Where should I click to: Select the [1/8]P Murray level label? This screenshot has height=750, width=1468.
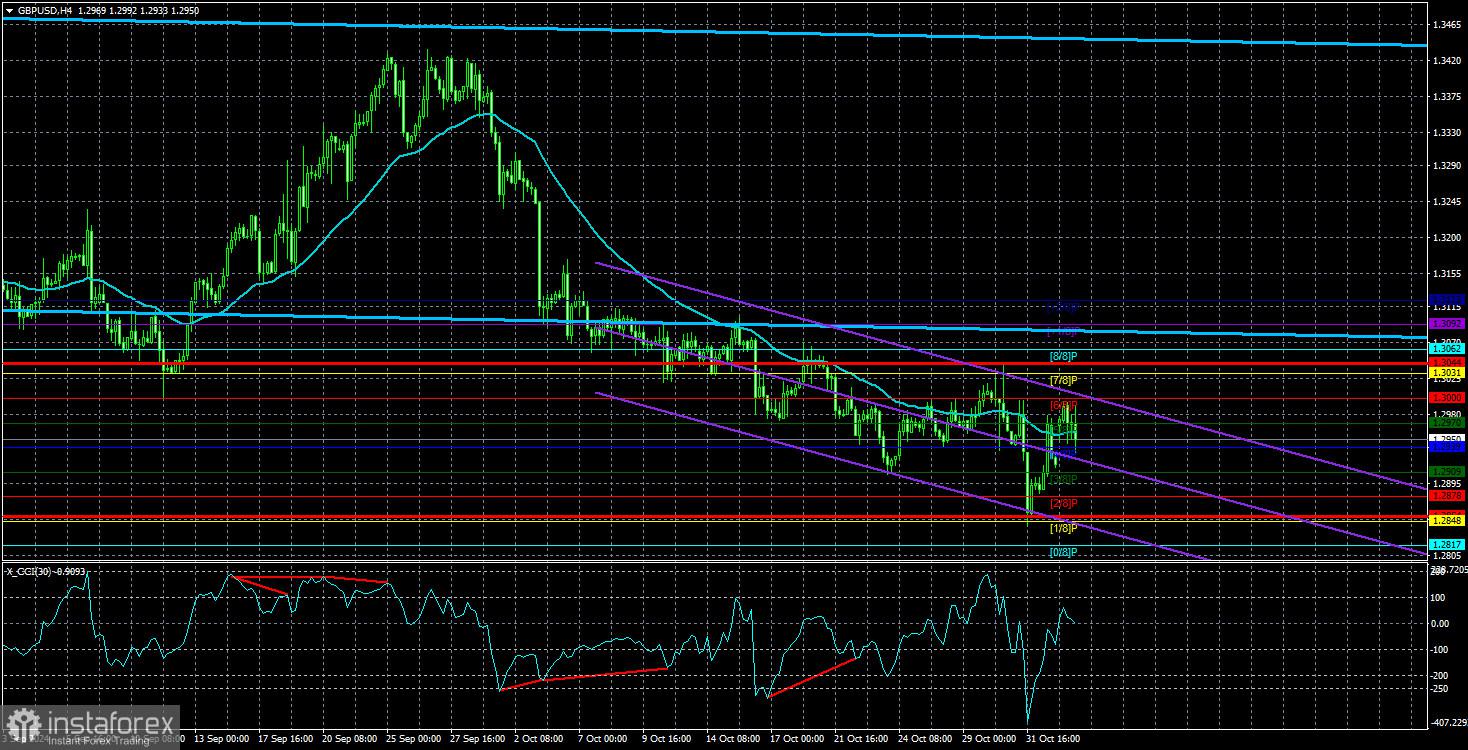click(1063, 528)
